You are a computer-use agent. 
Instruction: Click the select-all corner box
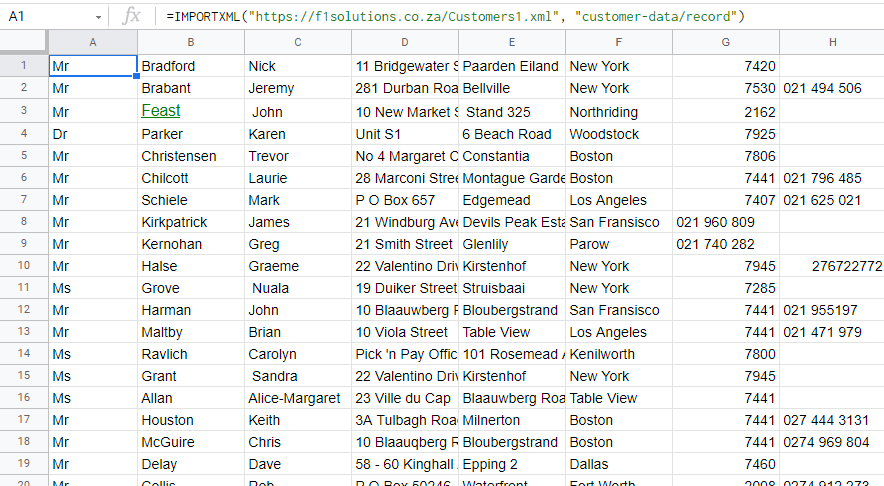click(x=23, y=42)
